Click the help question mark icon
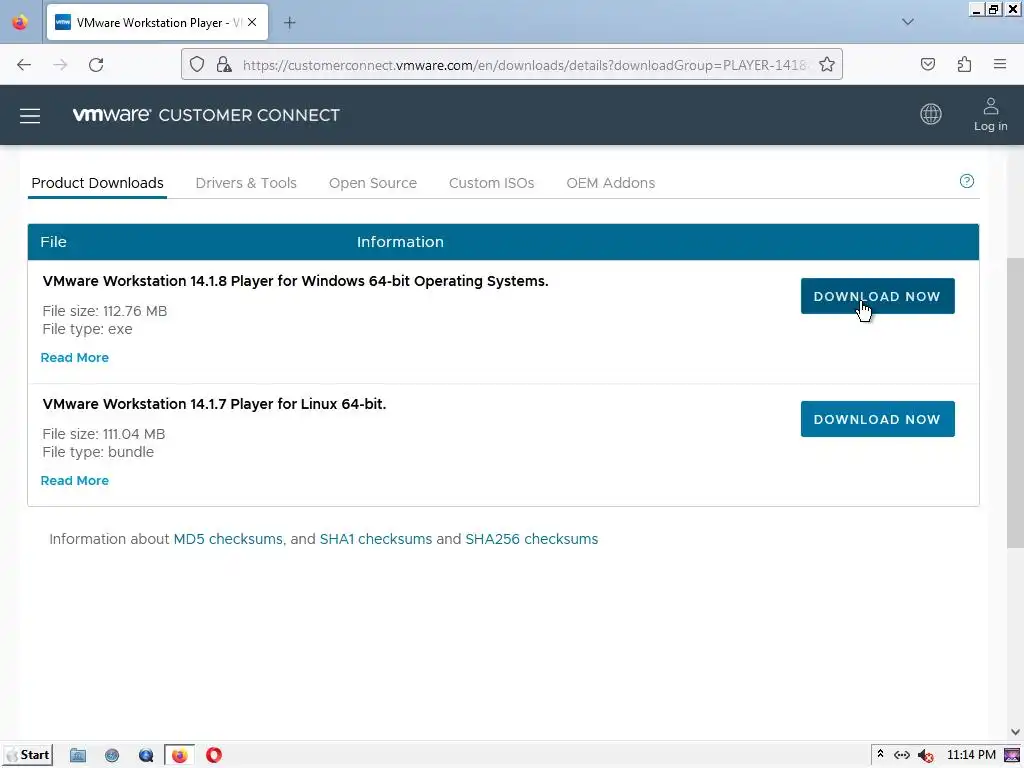The height and width of the screenshot is (768, 1024). [x=967, y=181]
